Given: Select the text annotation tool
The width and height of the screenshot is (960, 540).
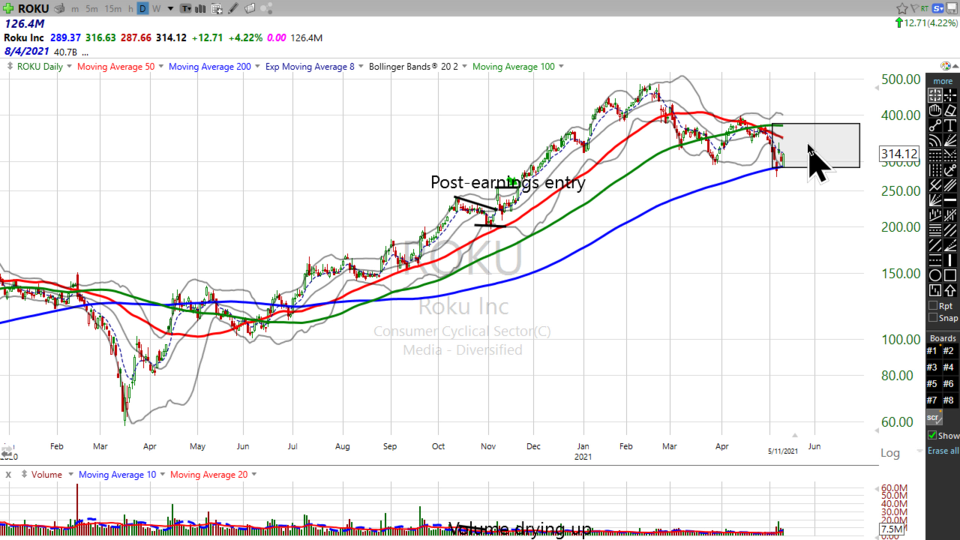Looking at the screenshot, I should [948, 126].
